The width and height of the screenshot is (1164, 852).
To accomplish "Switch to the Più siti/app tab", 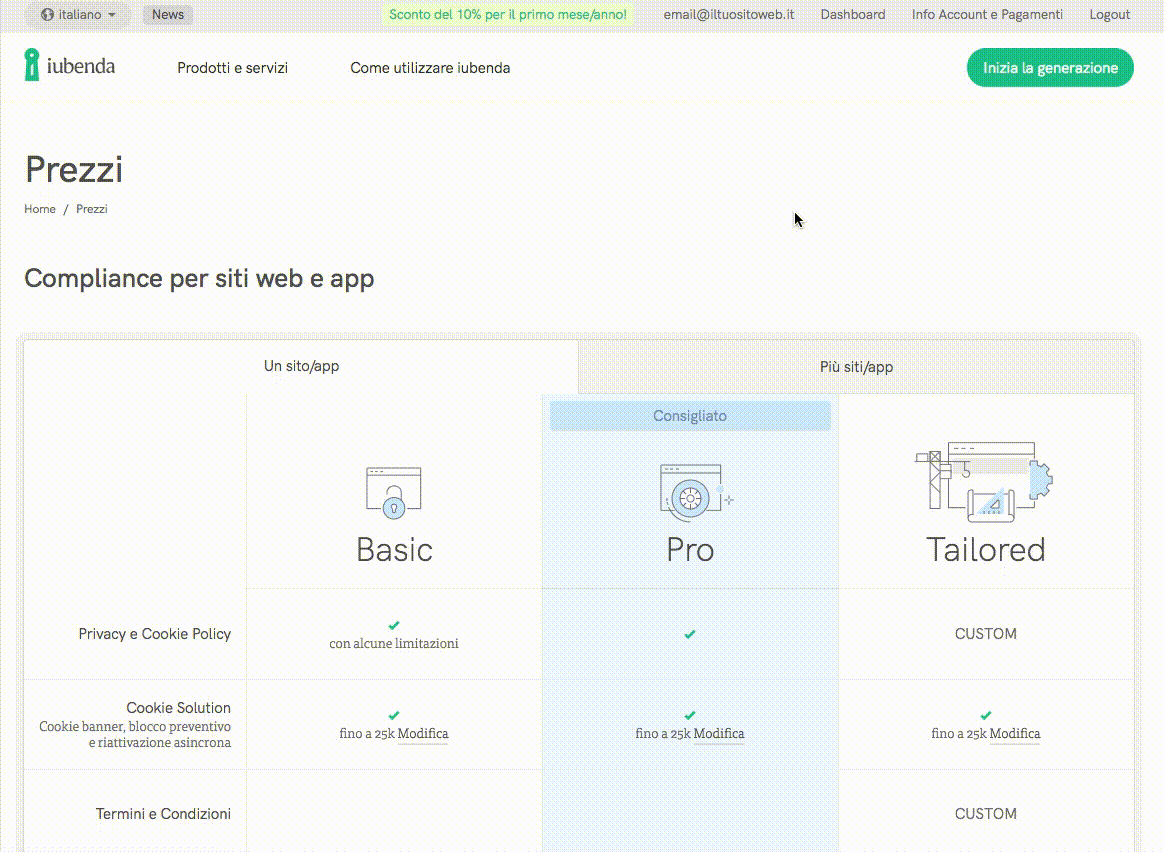I will pyautogui.click(x=856, y=366).
